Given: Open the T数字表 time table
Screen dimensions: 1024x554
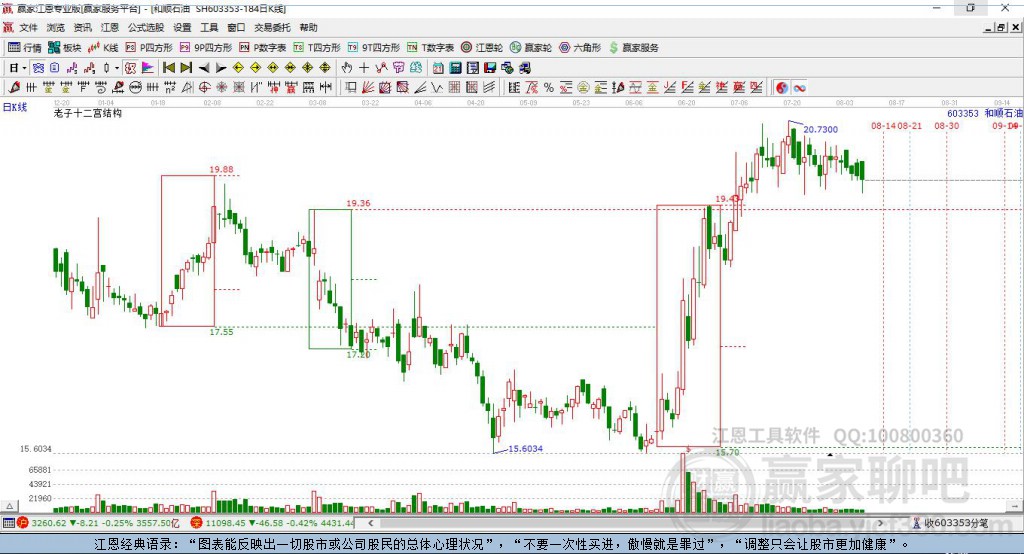Looking at the screenshot, I should click(x=430, y=48).
